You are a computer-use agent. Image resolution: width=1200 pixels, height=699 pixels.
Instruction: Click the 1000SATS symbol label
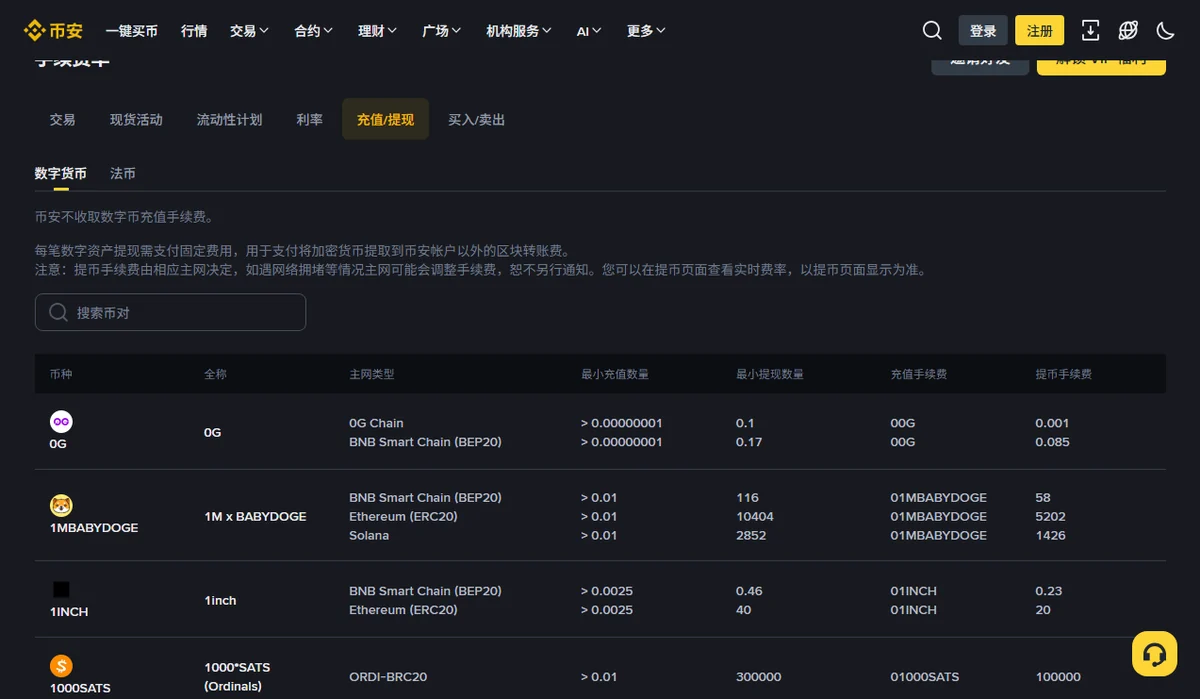pos(80,688)
